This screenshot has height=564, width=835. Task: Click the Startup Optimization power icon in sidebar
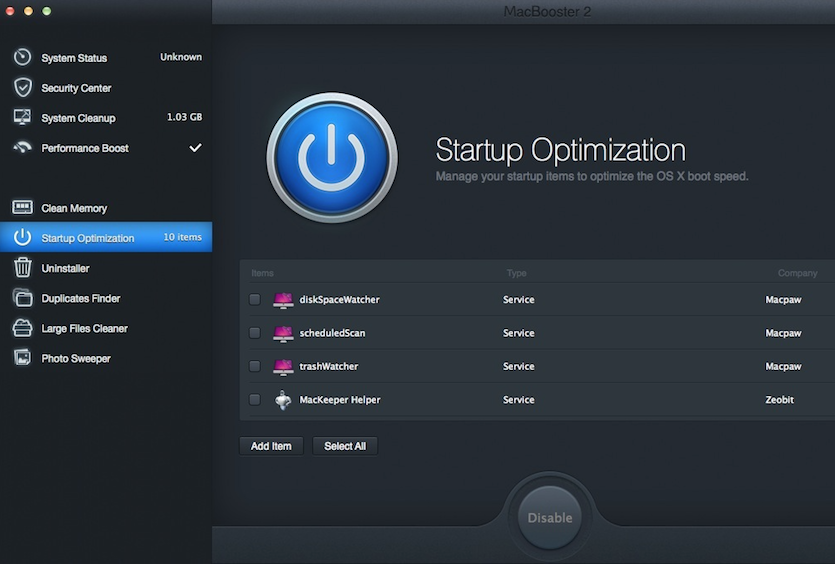point(22,237)
